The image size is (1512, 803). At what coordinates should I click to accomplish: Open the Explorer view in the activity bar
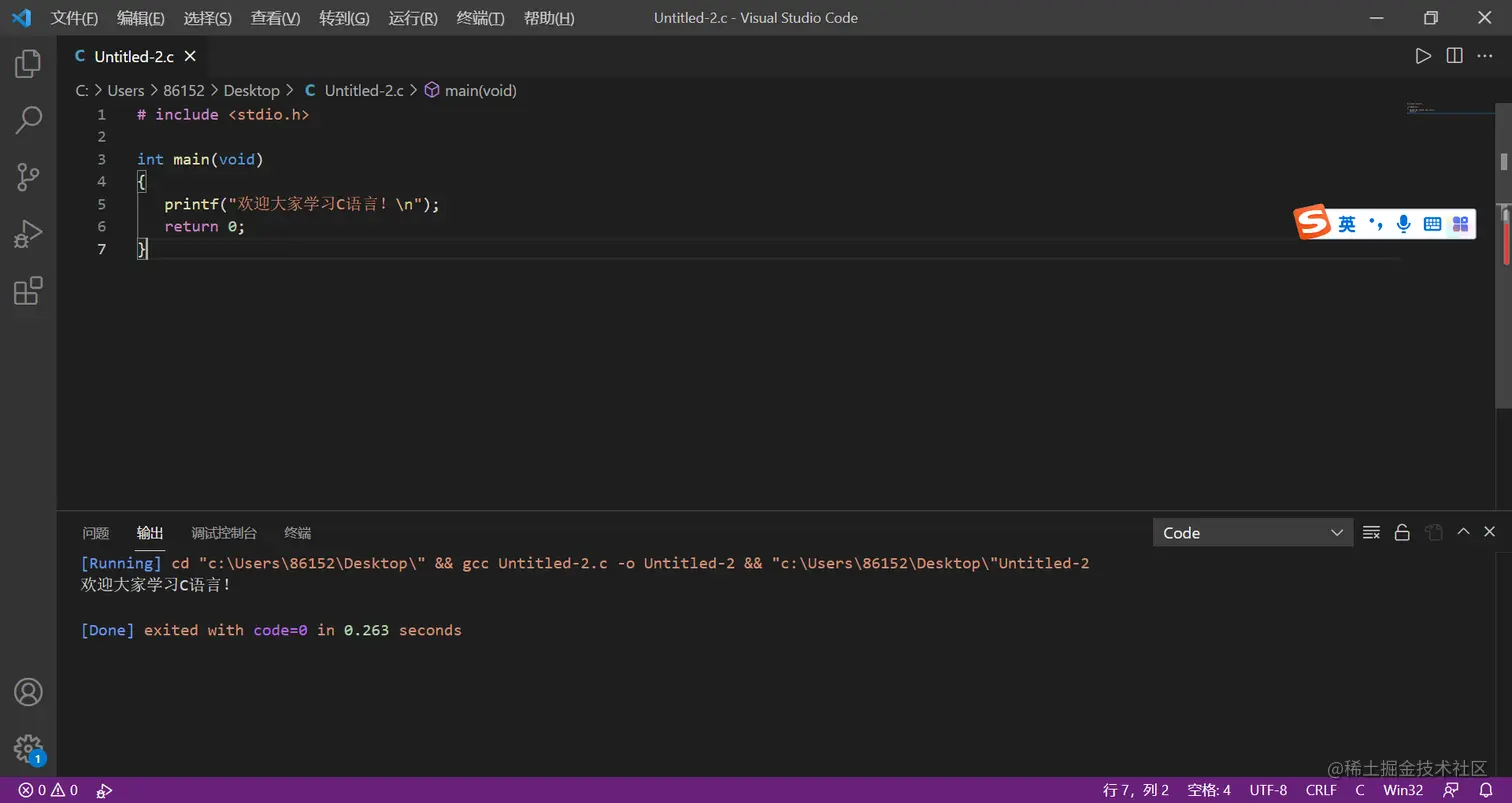pyautogui.click(x=28, y=65)
